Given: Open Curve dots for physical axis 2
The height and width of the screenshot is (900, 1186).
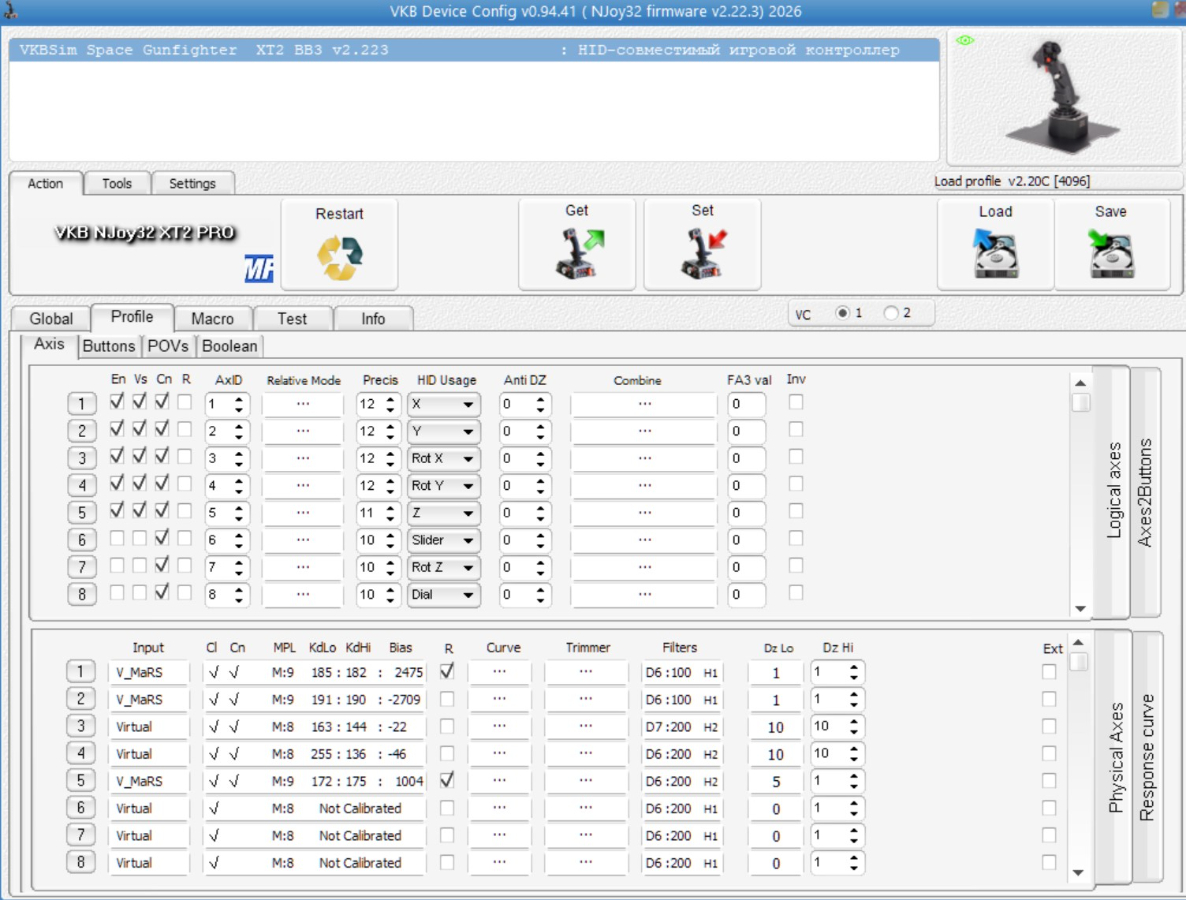Looking at the screenshot, I should pyautogui.click(x=499, y=699).
